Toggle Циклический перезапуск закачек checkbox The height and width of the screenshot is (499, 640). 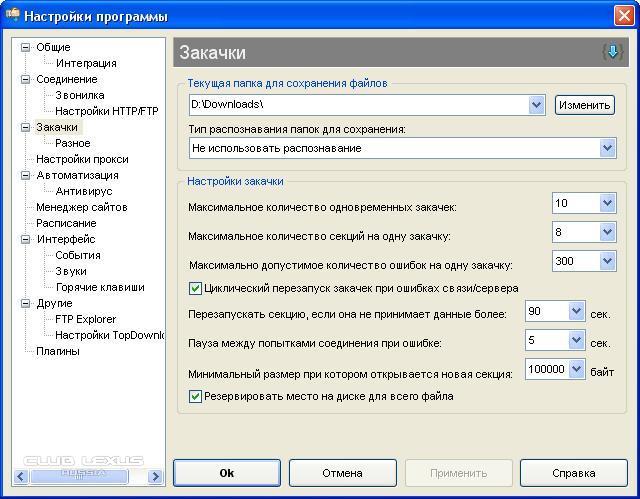[196, 288]
